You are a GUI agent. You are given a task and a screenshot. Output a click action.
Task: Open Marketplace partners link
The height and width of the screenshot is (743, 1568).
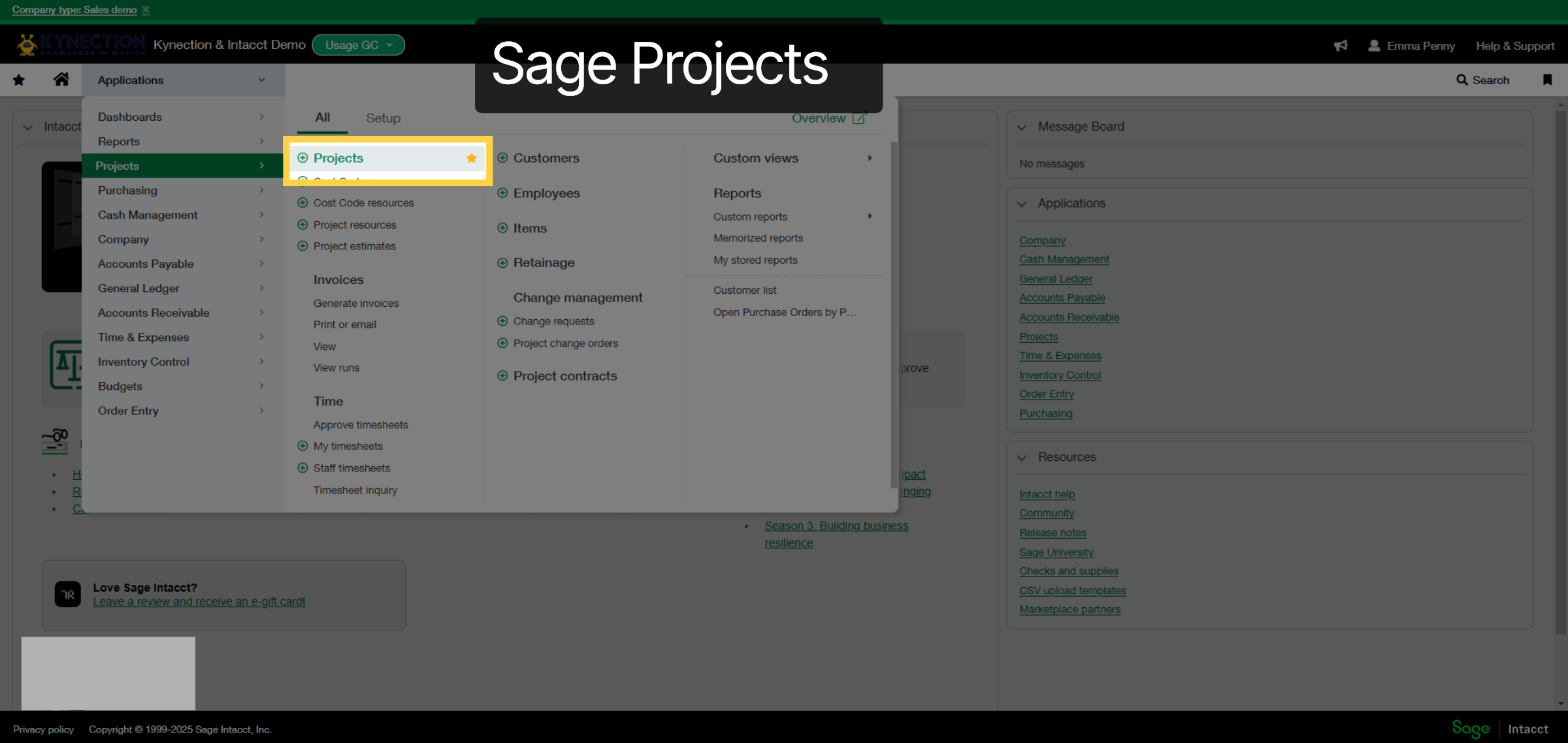click(1070, 609)
